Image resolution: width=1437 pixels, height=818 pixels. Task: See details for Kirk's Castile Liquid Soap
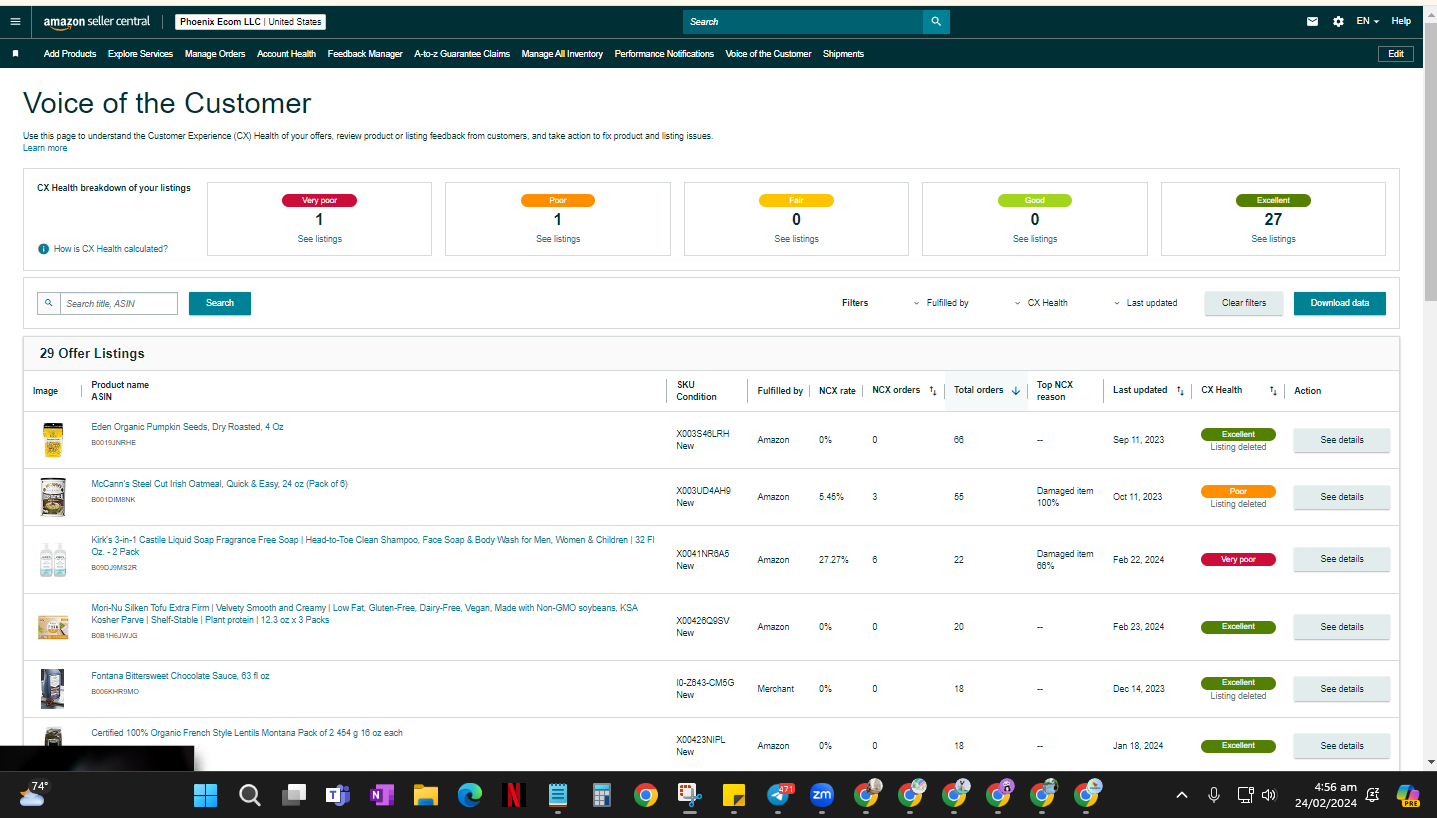coord(1342,559)
